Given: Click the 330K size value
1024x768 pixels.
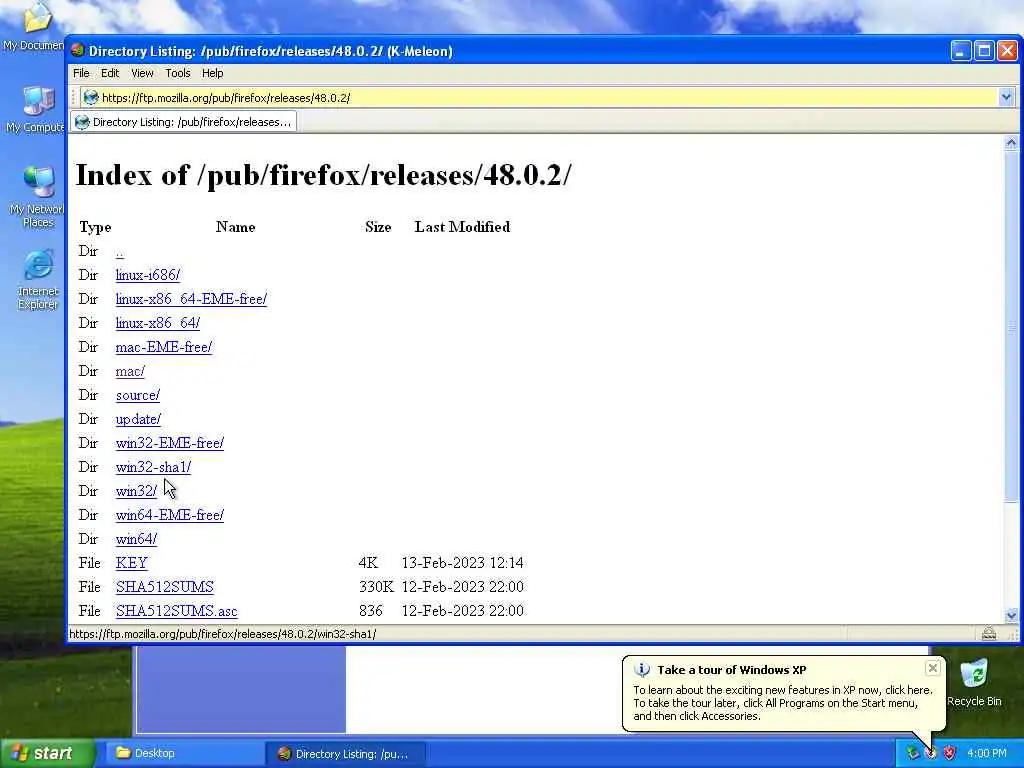Looking at the screenshot, I should click(x=376, y=587).
